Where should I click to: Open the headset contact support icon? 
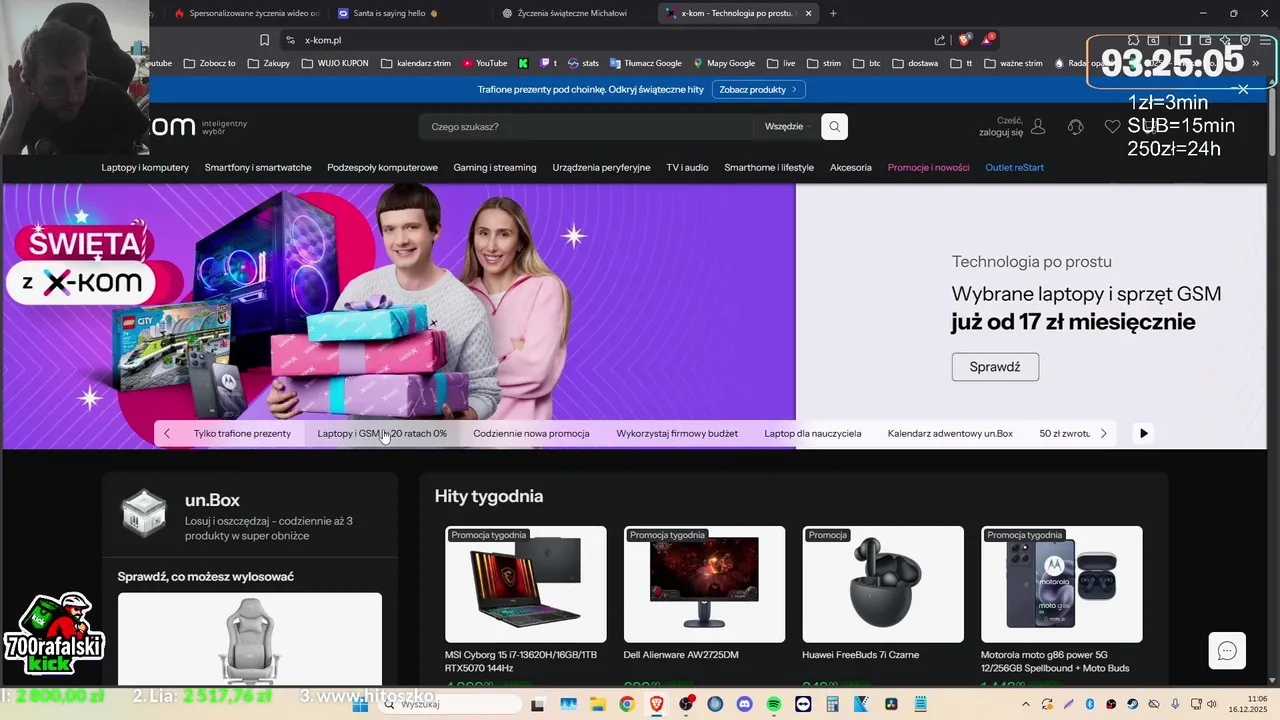coord(1076,127)
